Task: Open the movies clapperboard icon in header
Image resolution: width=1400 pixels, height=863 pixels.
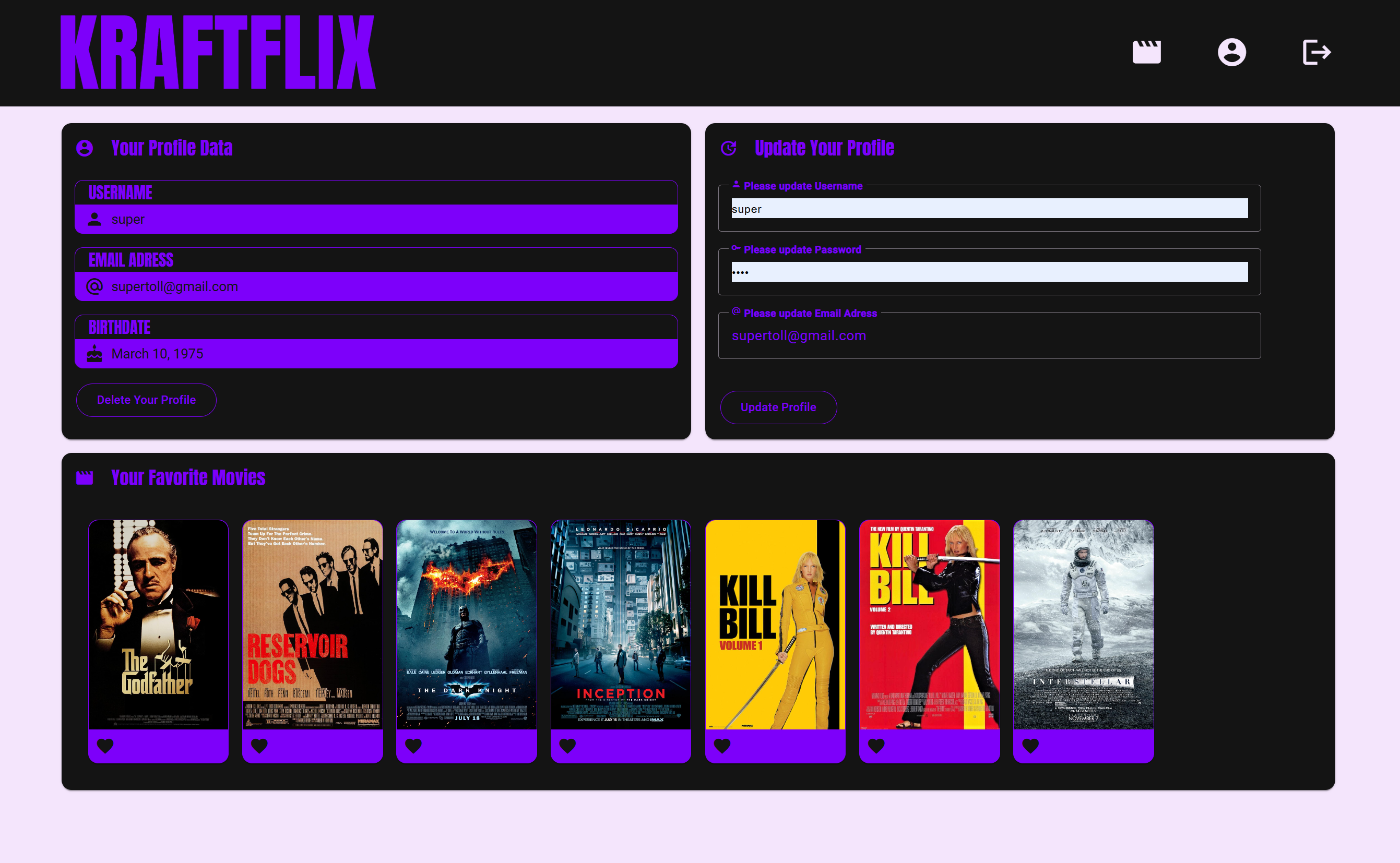Action: (x=1146, y=52)
